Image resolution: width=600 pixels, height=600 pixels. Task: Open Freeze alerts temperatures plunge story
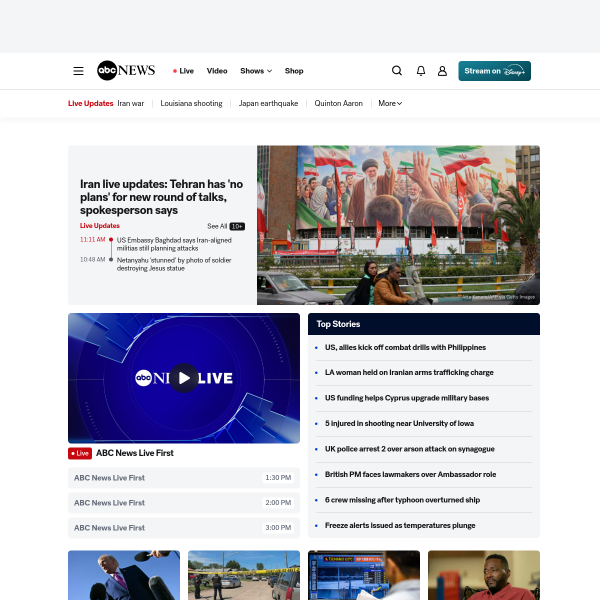click(x=400, y=525)
